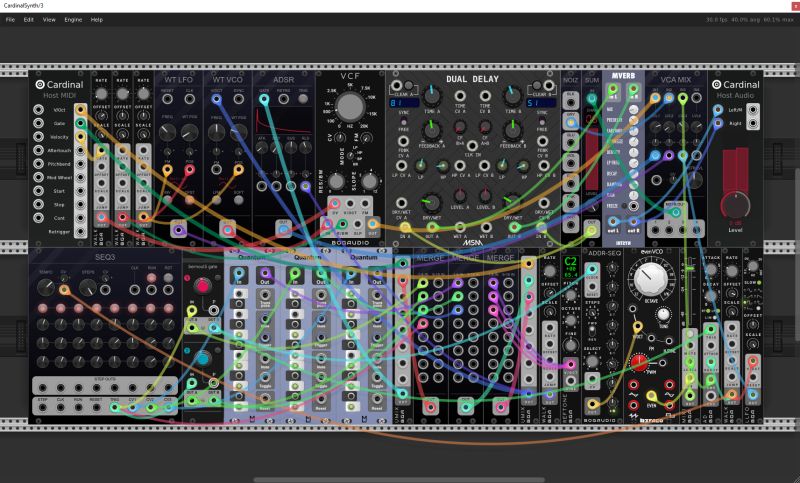The height and width of the screenshot is (483, 800).
Task: Click the SEQ3 TEMPO knob
Action: pyautogui.click(x=46, y=288)
